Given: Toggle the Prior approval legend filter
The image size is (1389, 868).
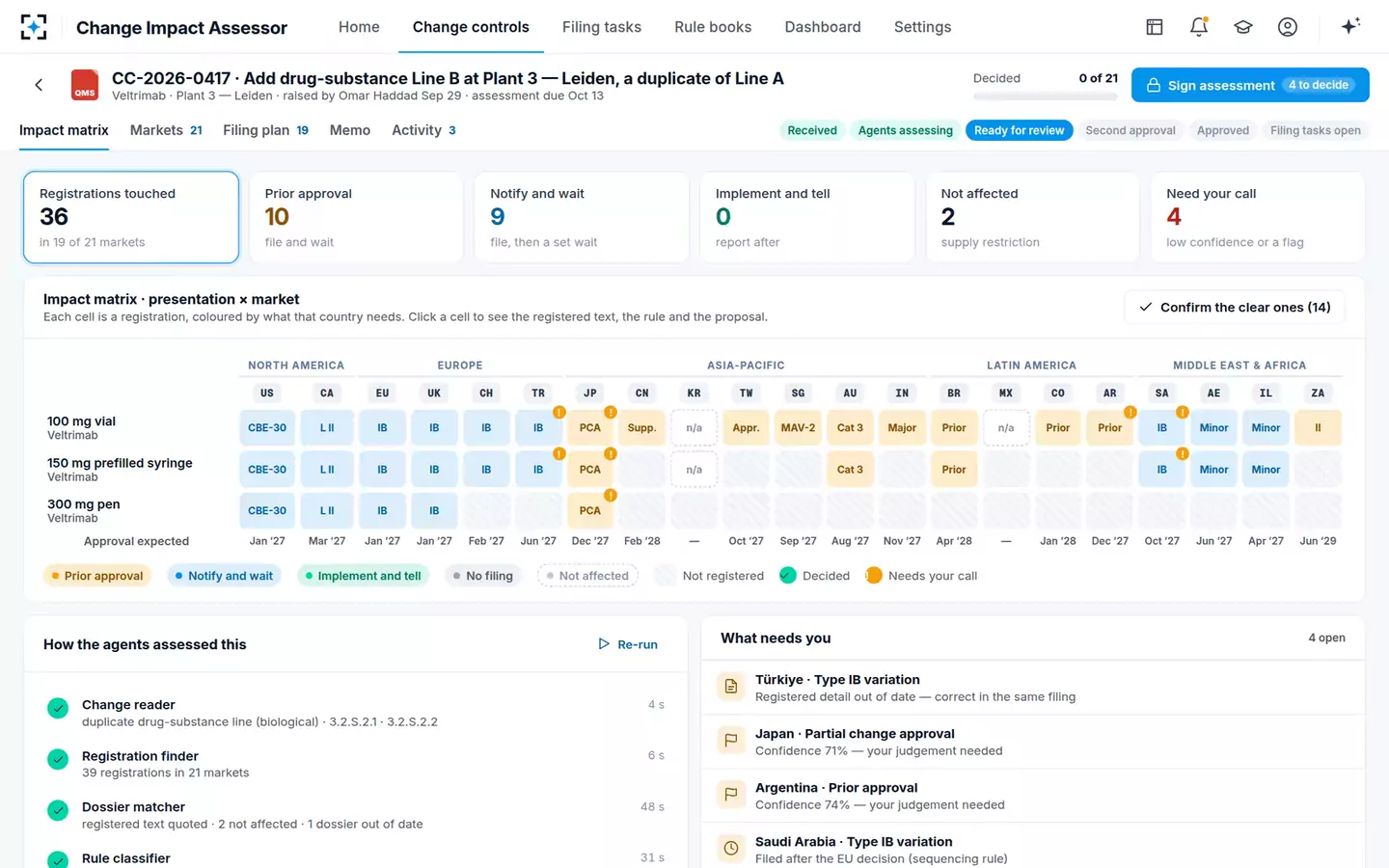Looking at the screenshot, I should [97, 576].
